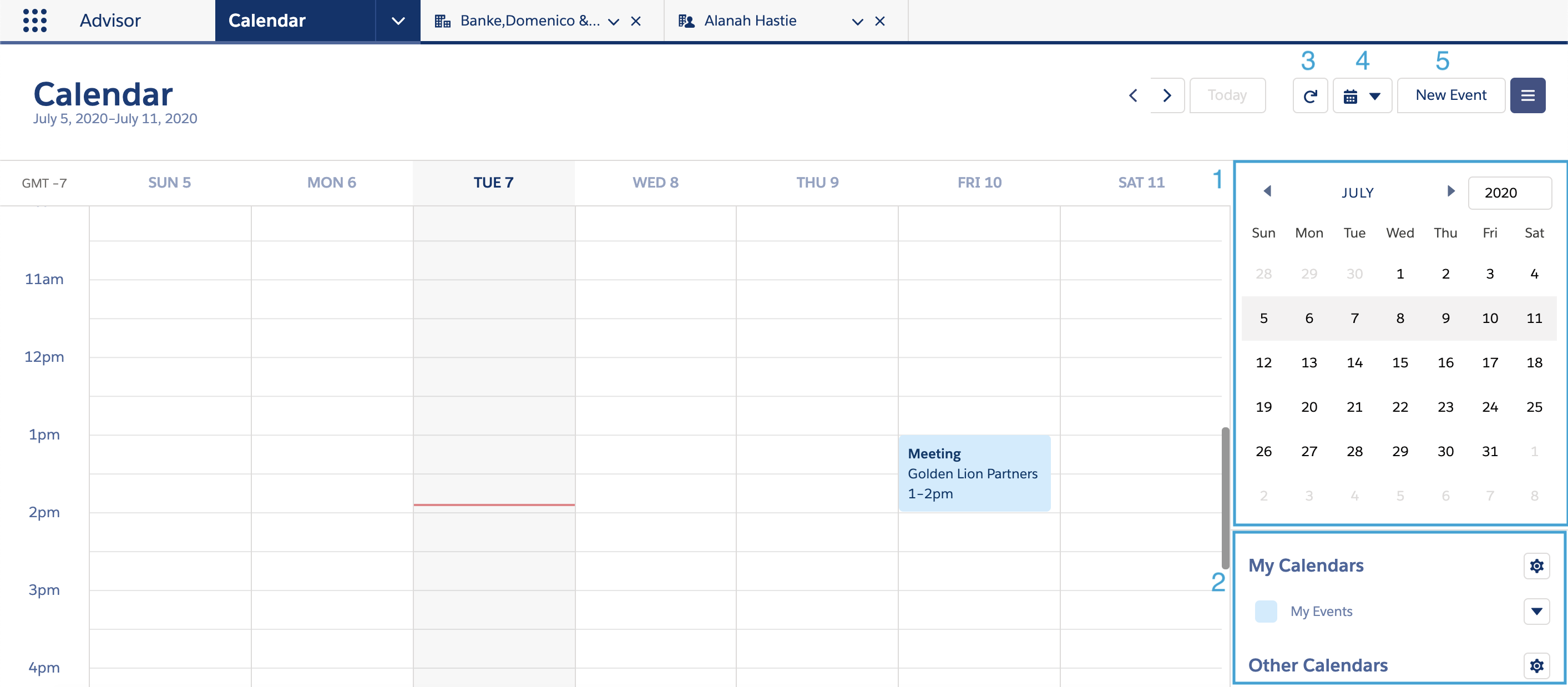Select July 4 in mini calendar

(x=1534, y=274)
